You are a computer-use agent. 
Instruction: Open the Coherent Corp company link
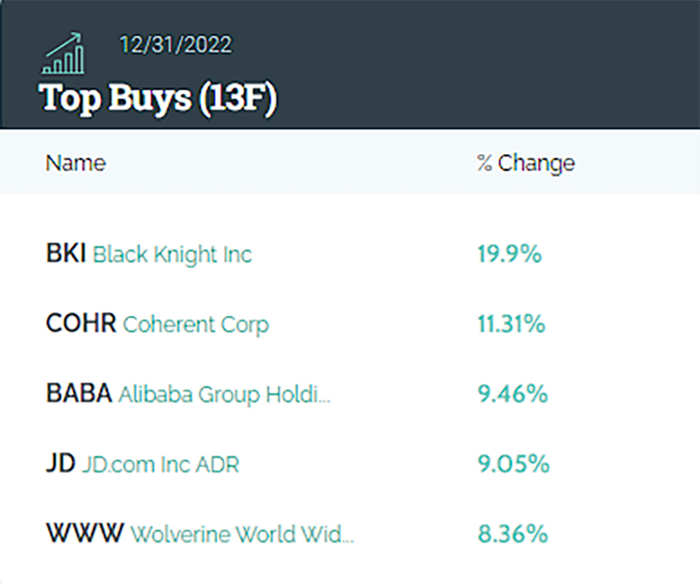tap(196, 325)
